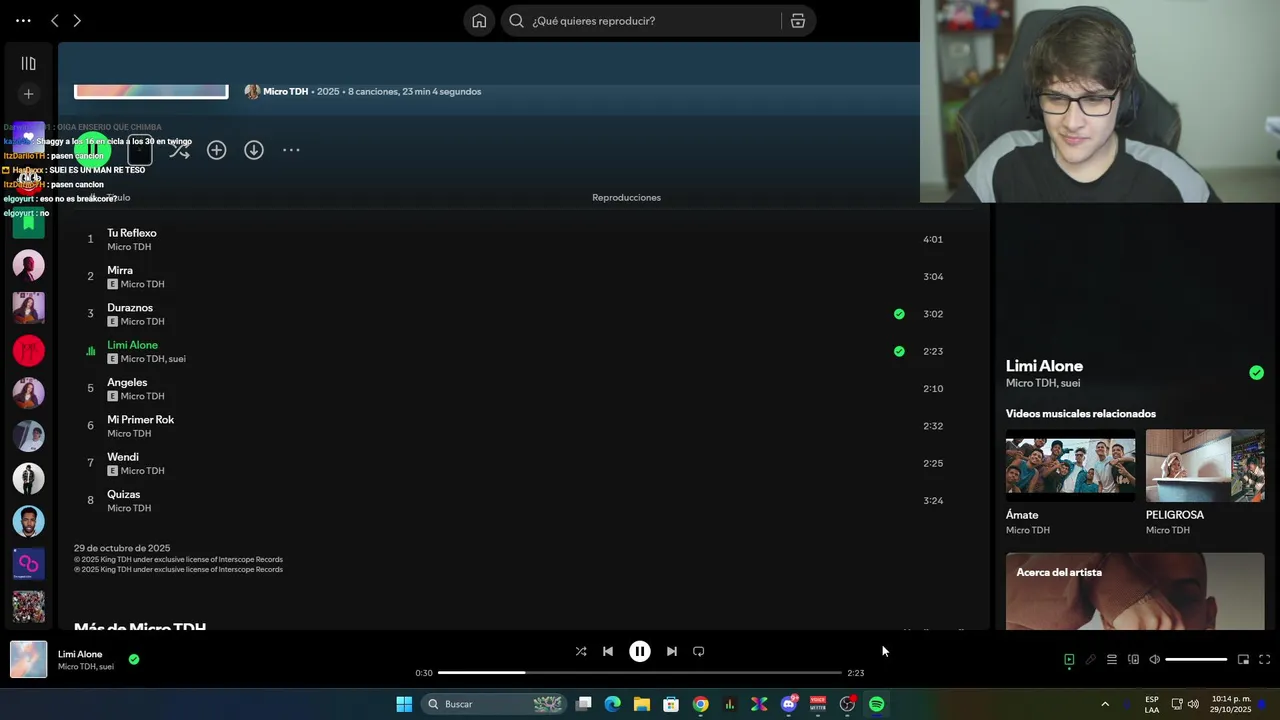
Task: Open Discord from taskbar
Action: click(x=789, y=704)
